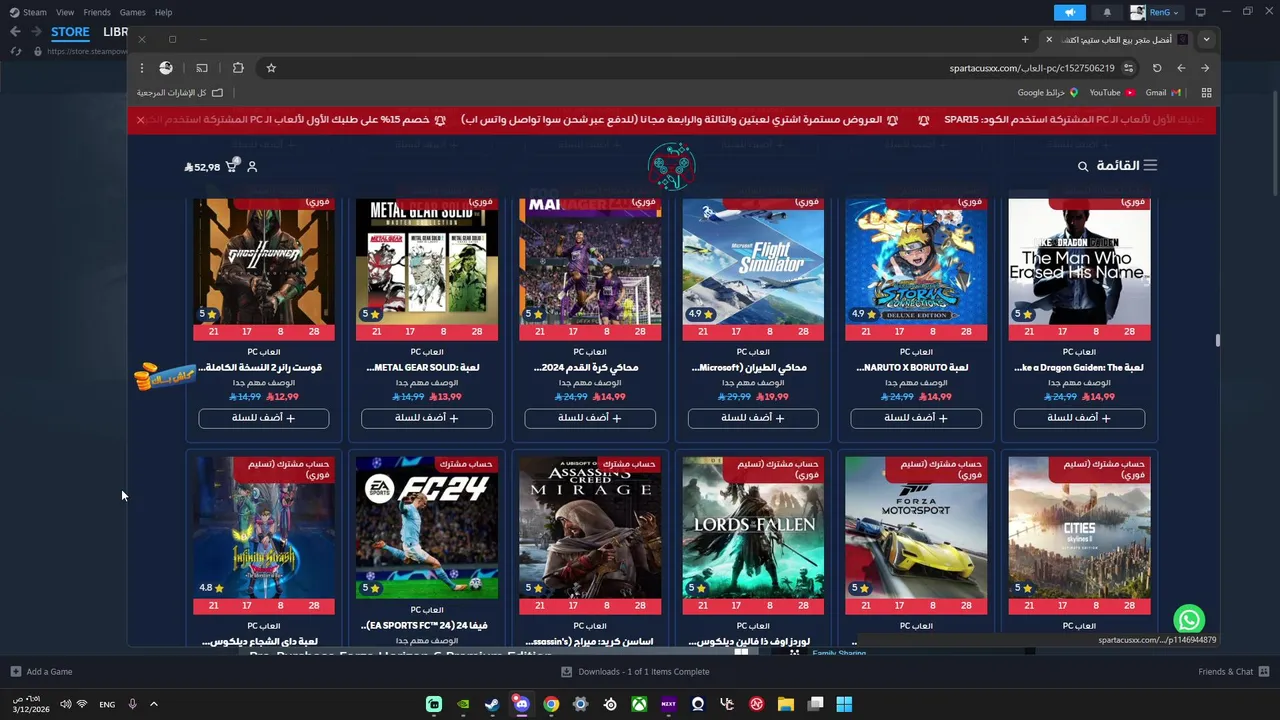Expand the Chrome tab search chevron

point(1206,39)
